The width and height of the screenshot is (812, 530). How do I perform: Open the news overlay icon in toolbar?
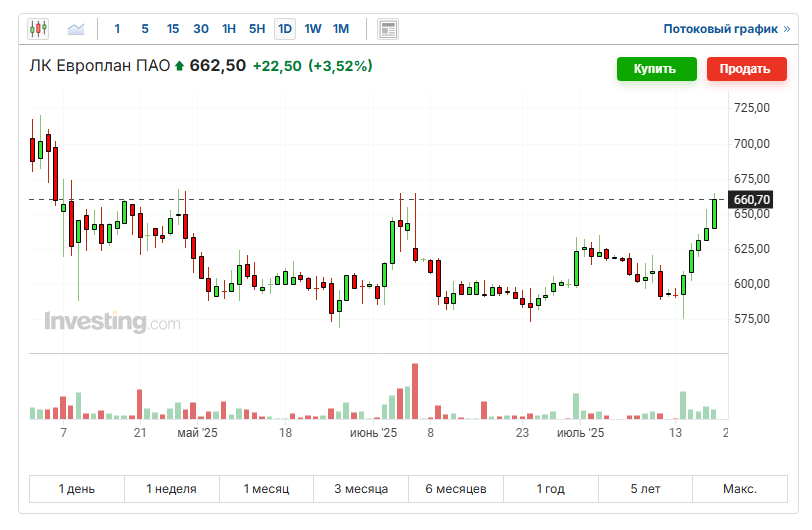[x=388, y=29]
